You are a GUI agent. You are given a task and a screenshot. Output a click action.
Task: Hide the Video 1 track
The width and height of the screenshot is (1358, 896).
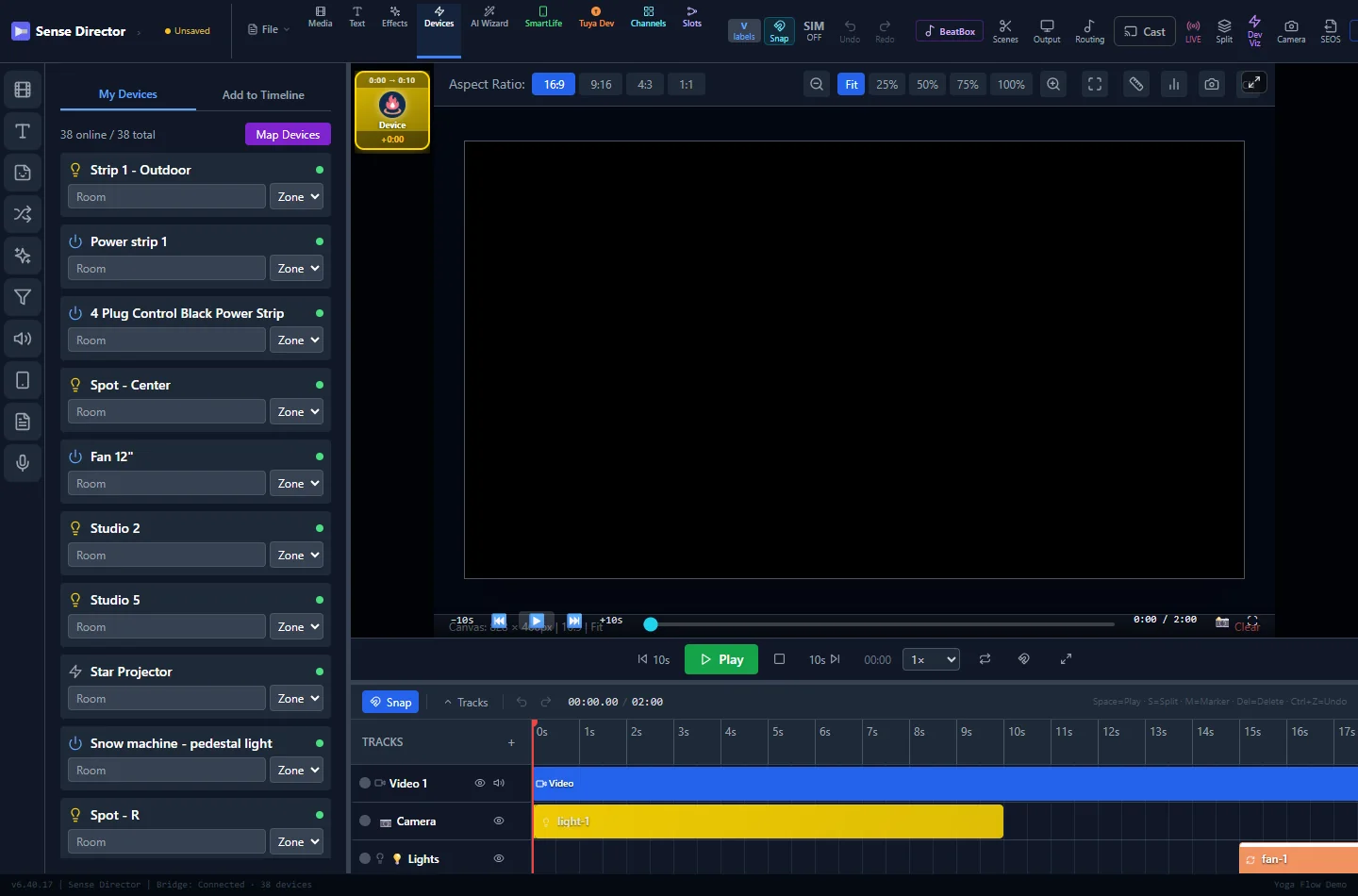[x=479, y=783]
